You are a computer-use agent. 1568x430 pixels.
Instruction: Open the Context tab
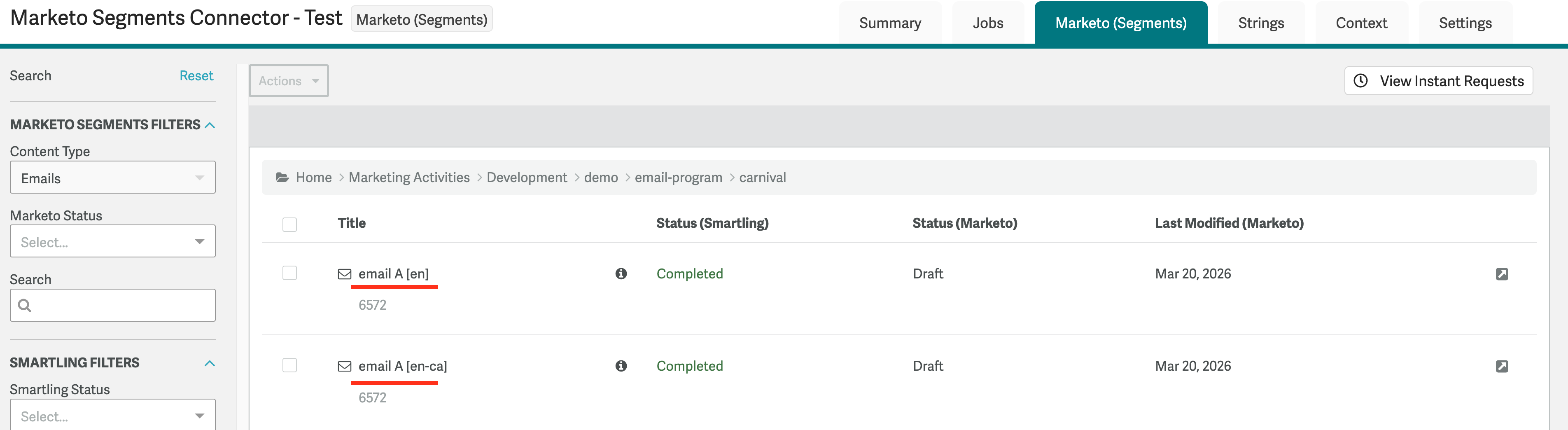tap(1362, 23)
